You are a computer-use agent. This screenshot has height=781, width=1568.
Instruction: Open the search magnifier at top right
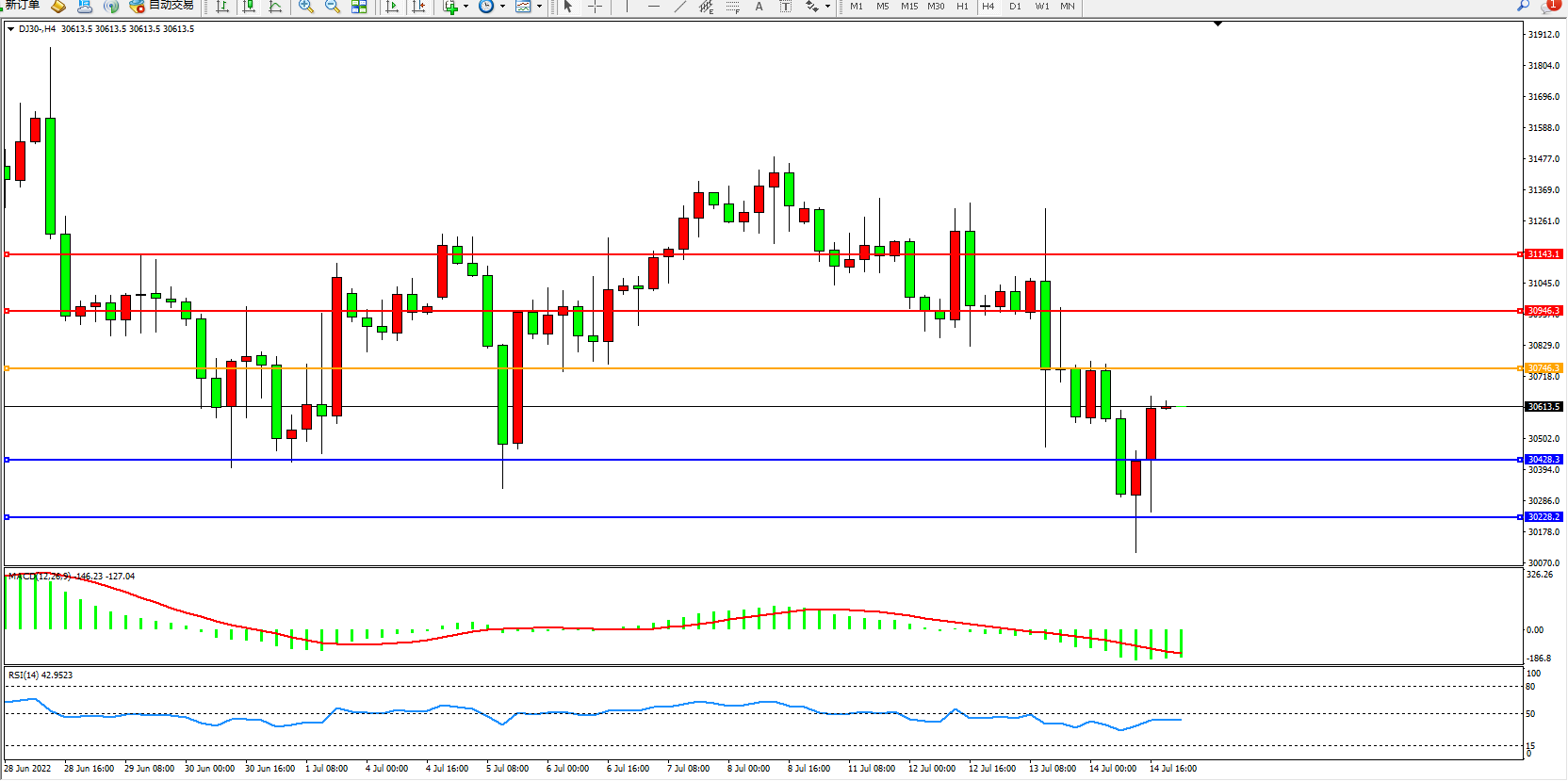(x=1523, y=6)
